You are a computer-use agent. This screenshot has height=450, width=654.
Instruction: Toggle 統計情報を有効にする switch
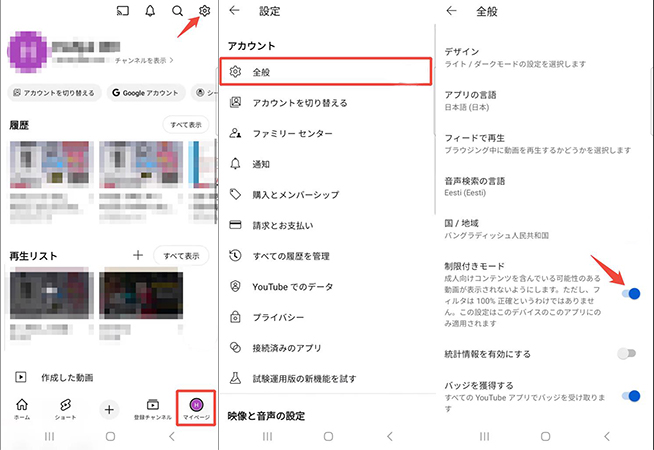click(x=626, y=354)
